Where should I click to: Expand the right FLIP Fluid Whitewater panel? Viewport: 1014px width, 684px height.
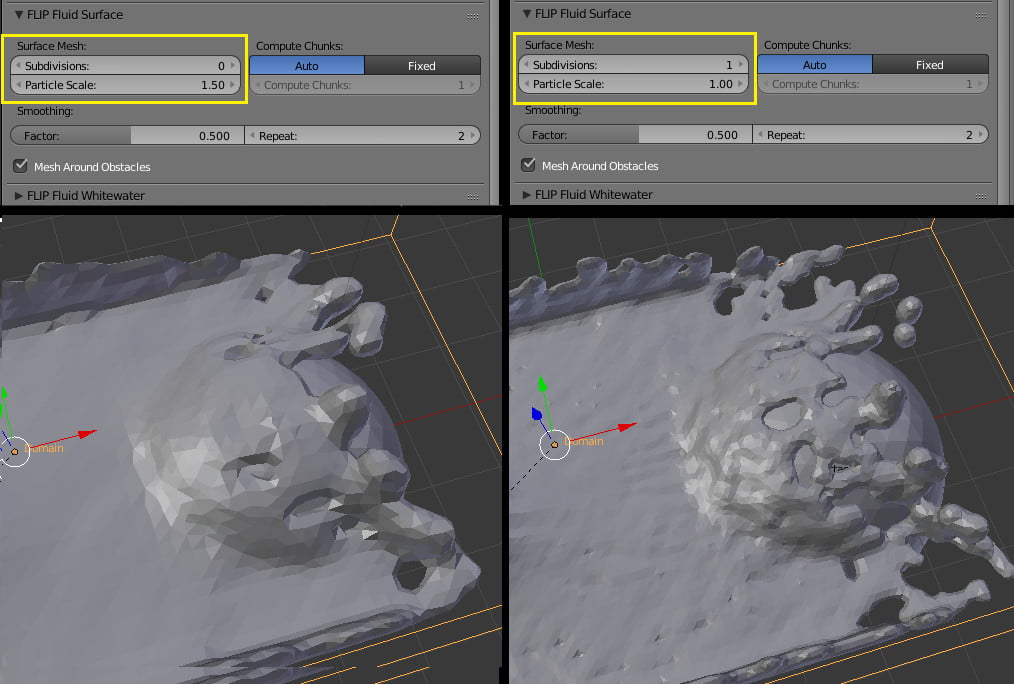526,195
